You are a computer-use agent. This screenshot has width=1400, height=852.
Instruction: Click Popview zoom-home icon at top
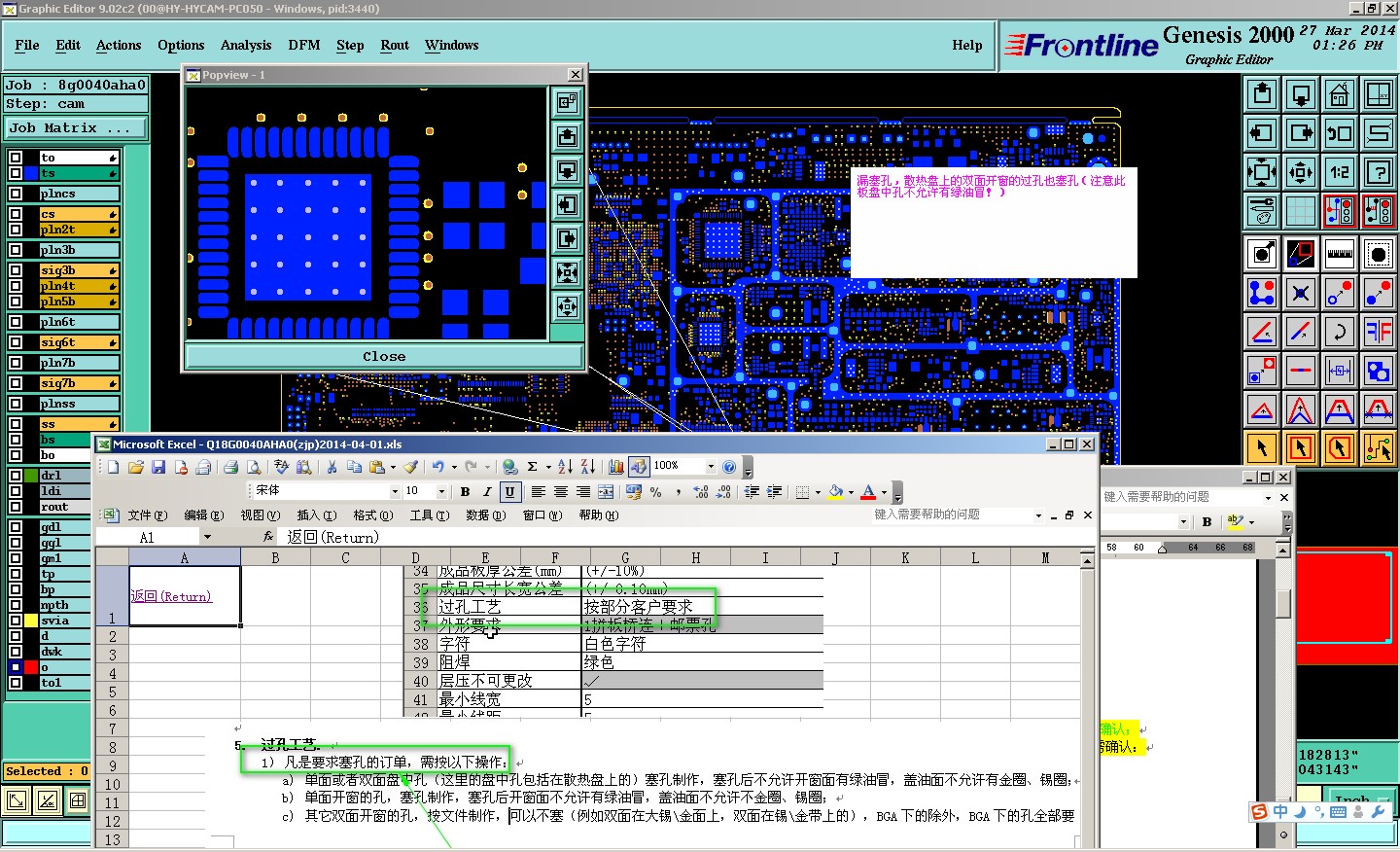click(x=568, y=102)
